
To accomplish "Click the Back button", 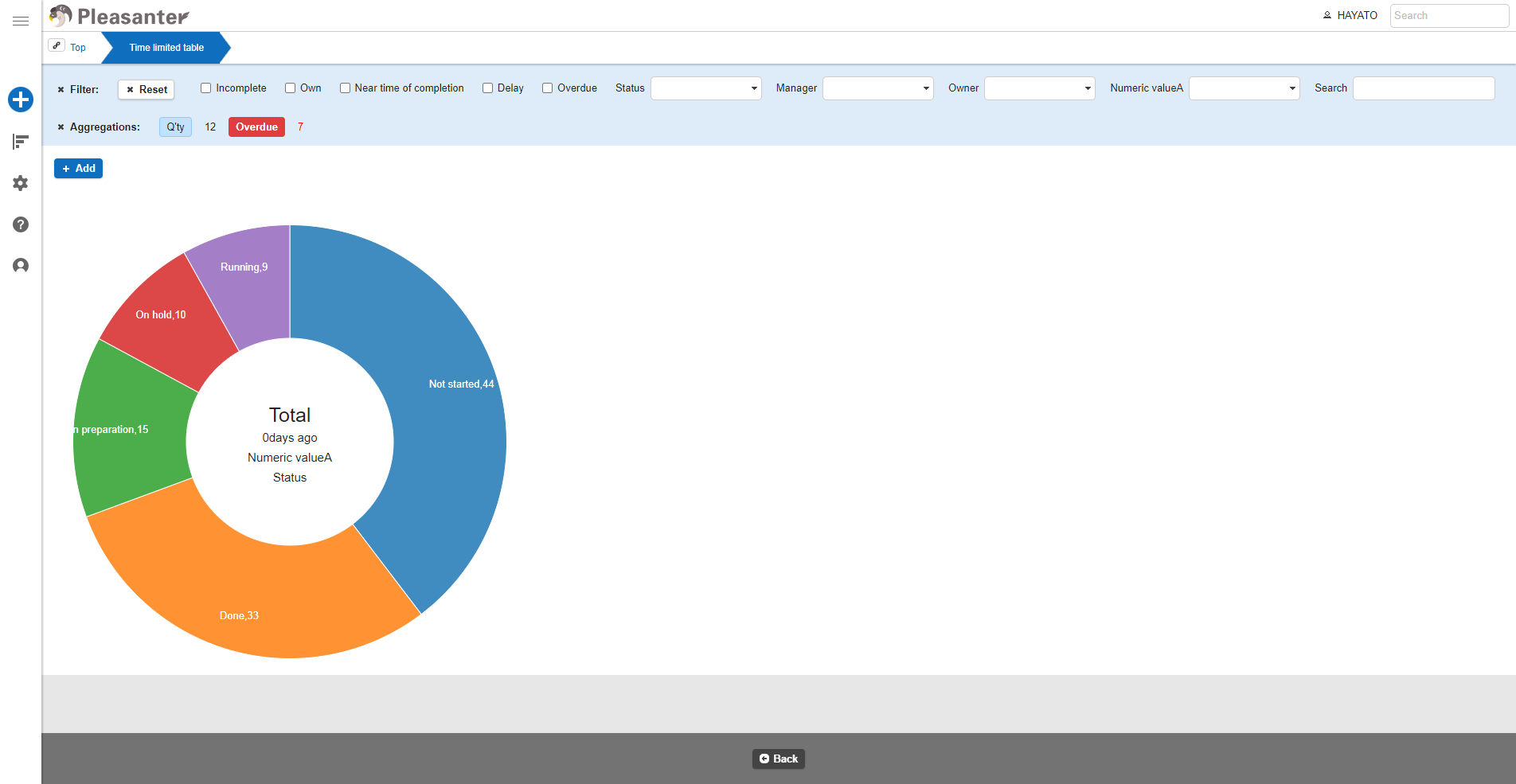I will tap(779, 759).
